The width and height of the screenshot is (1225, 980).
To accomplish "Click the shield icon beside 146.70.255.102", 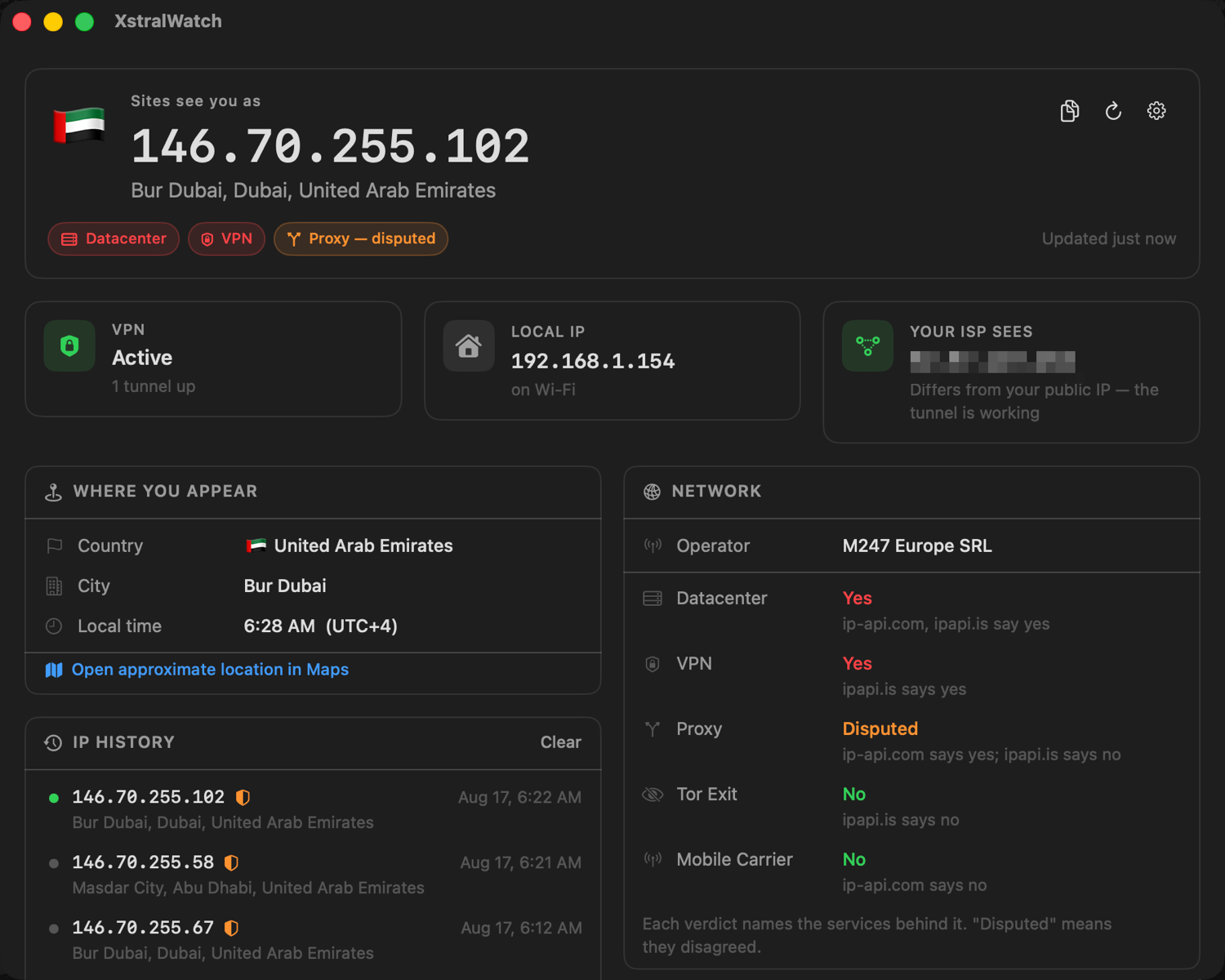I will pos(243,797).
